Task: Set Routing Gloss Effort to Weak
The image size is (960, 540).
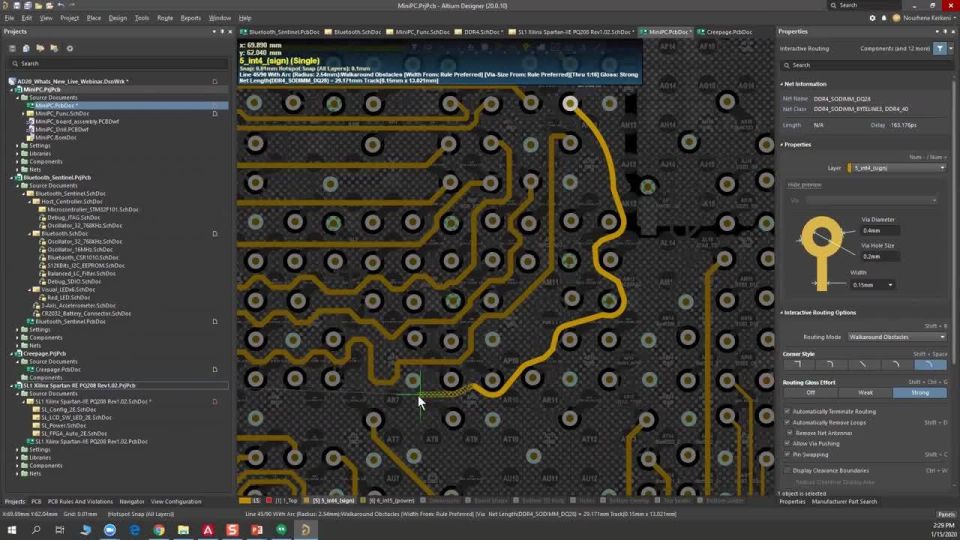Action: (x=866, y=392)
